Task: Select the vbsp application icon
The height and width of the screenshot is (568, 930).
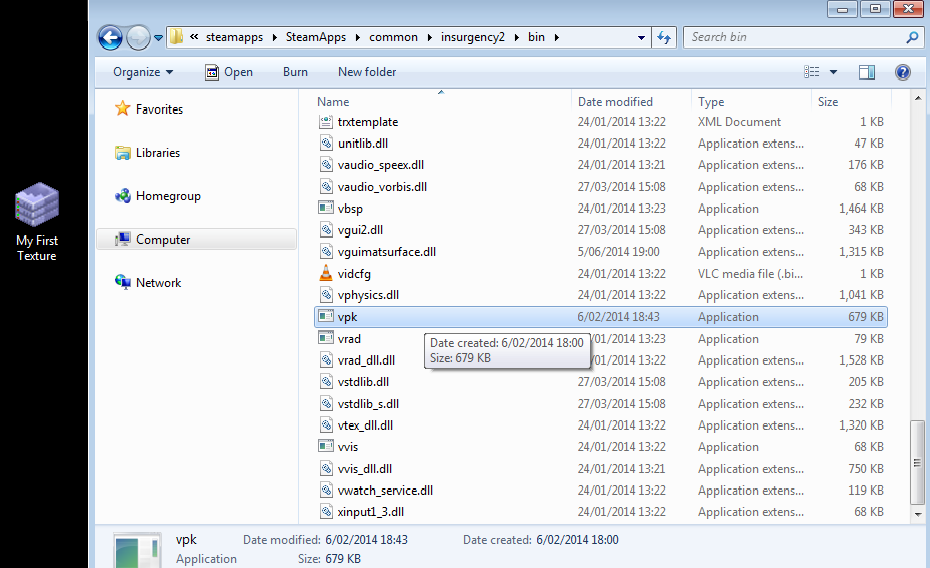Action: pos(326,208)
